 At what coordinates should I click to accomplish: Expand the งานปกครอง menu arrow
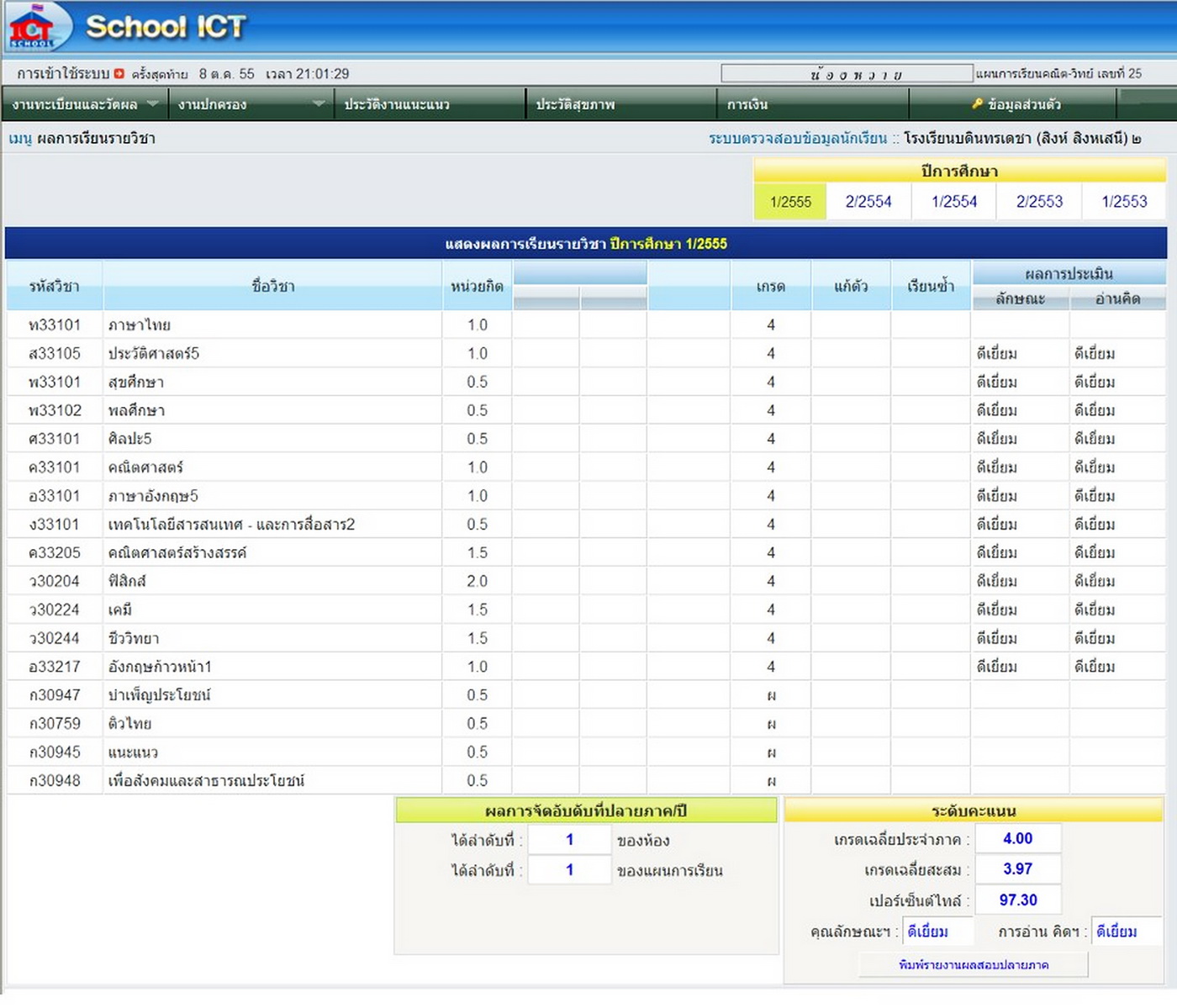tap(319, 104)
